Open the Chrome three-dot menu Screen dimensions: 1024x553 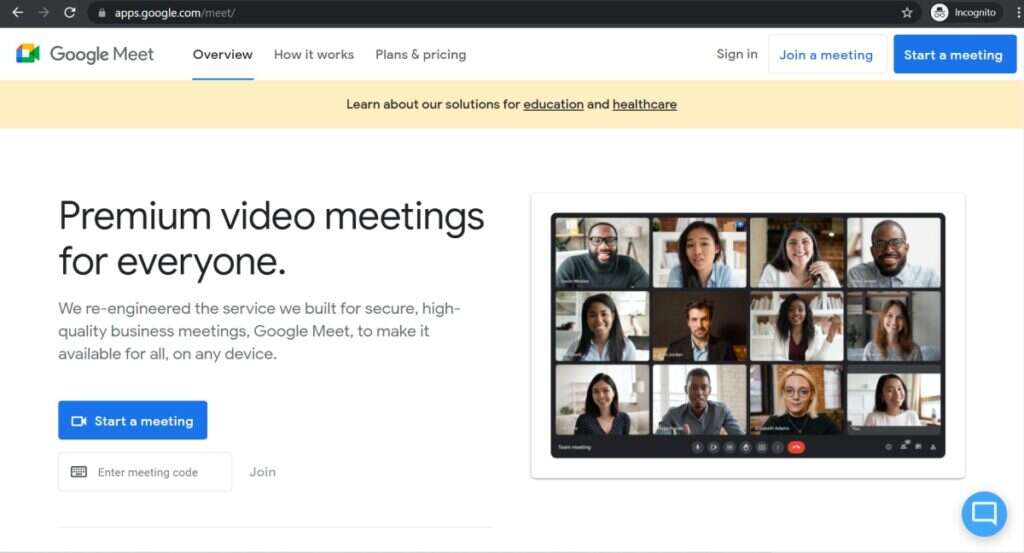[1018, 12]
